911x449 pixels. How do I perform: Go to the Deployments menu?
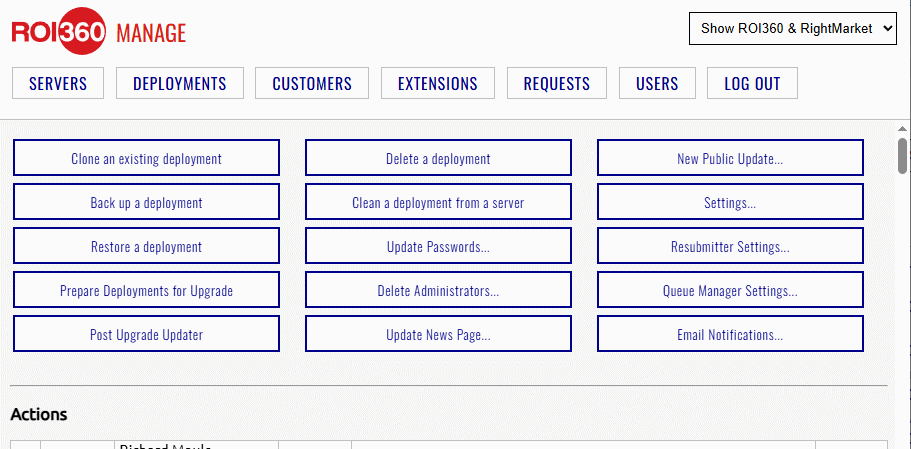pos(180,84)
